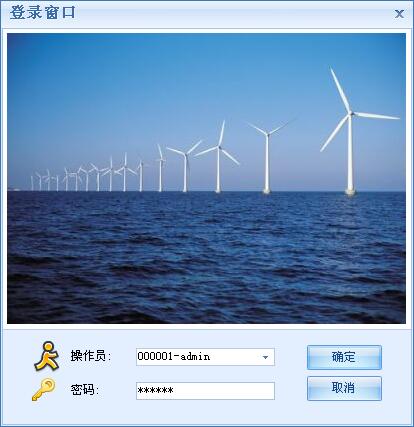Click the base of the nearest turbine tower
The width and height of the screenshot is (414, 427).
(350, 192)
